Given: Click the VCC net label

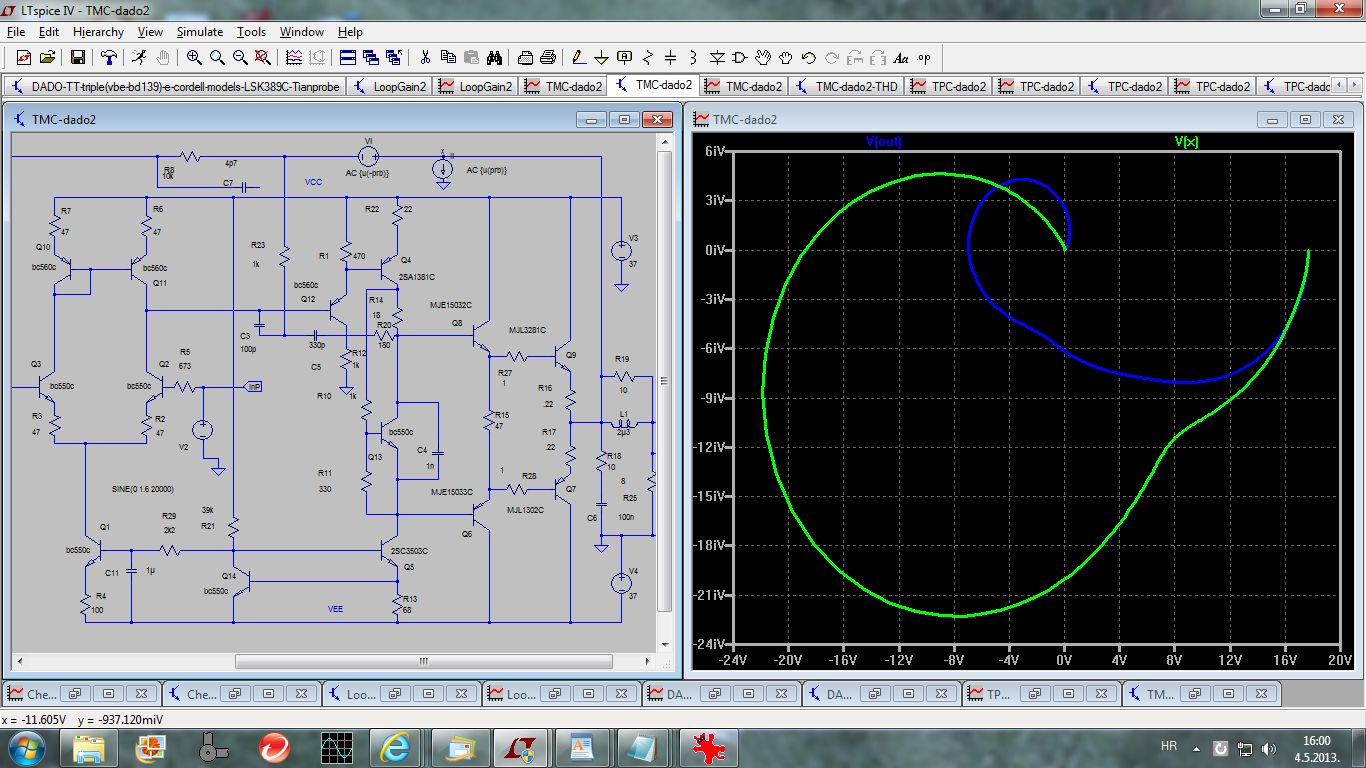Looking at the screenshot, I should point(314,183).
